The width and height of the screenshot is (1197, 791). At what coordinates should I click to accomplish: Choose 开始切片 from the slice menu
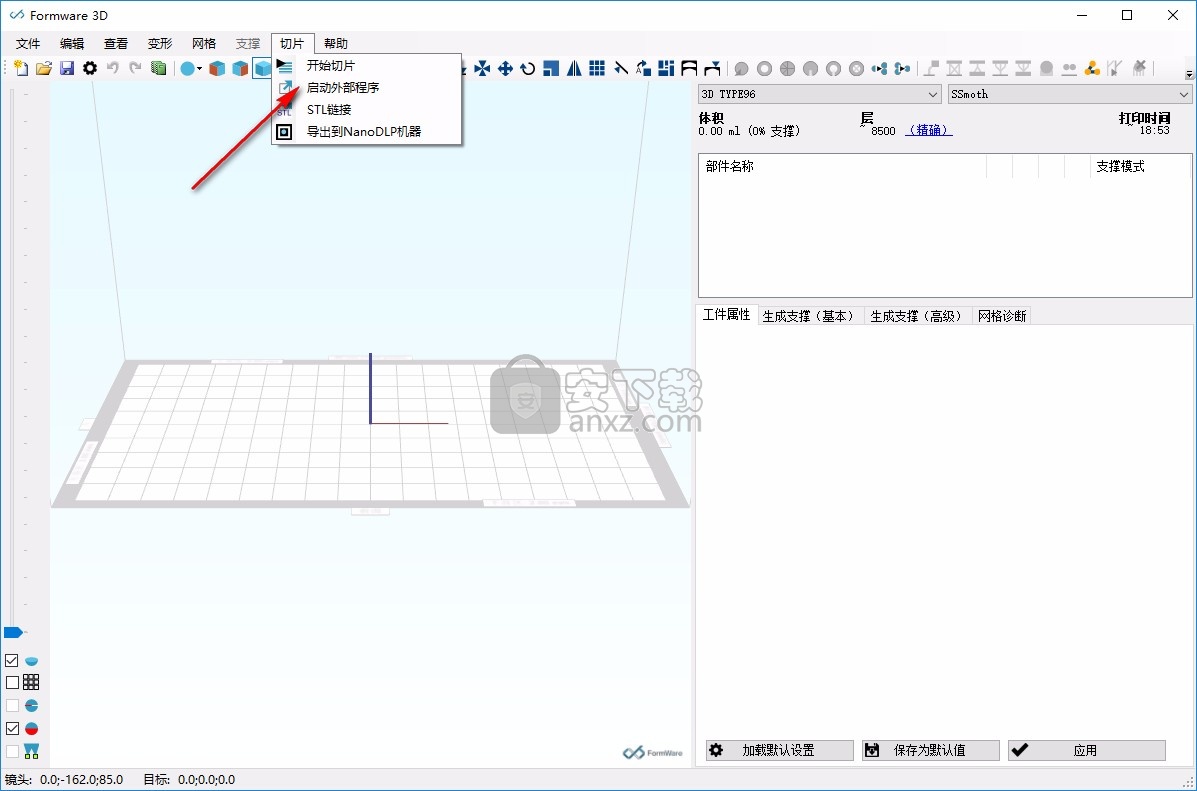pyautogui.click(x=367, y=66)
